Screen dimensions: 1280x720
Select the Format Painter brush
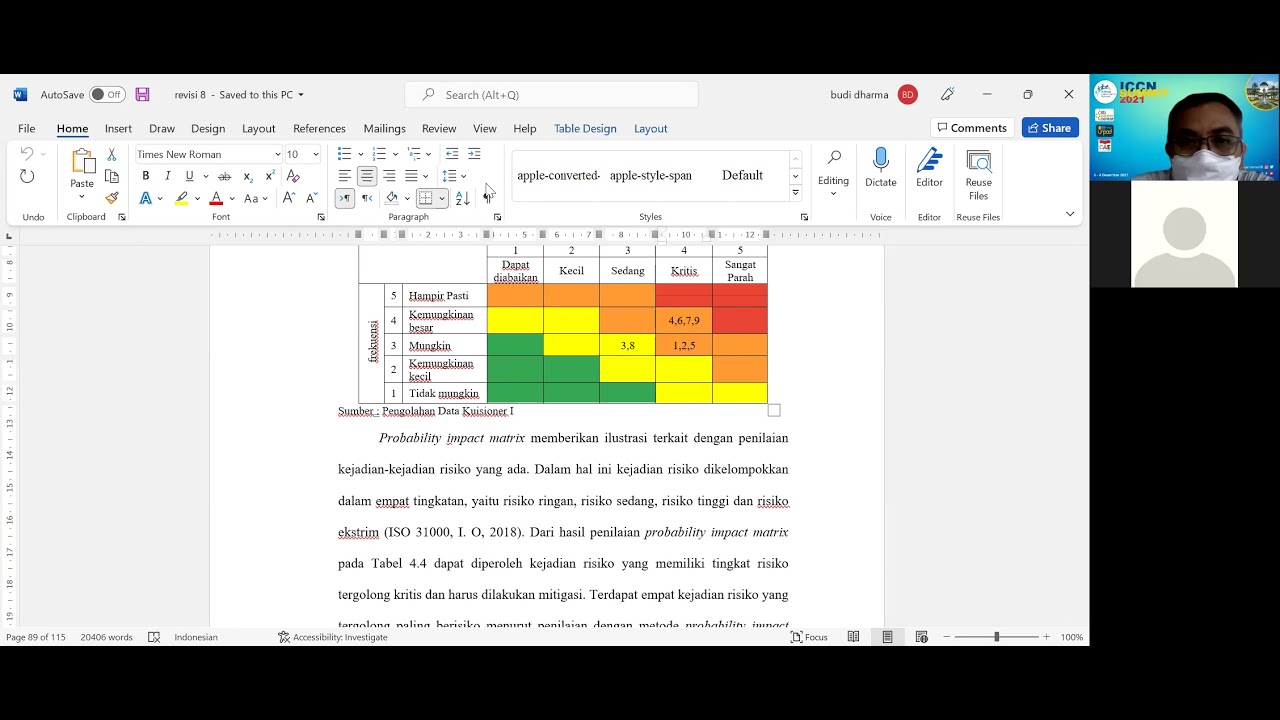(x=112, y=198)
